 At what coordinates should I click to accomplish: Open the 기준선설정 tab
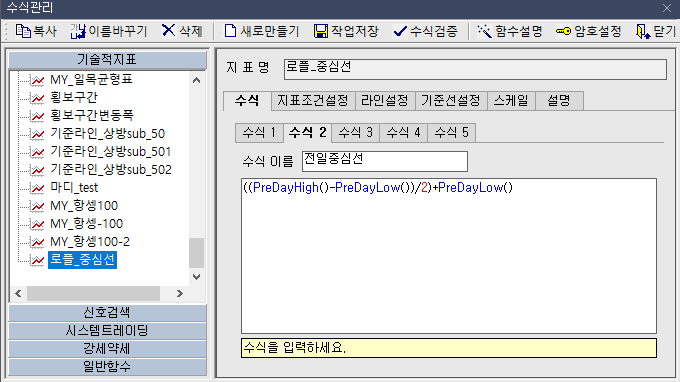click(x=451, y=101)
